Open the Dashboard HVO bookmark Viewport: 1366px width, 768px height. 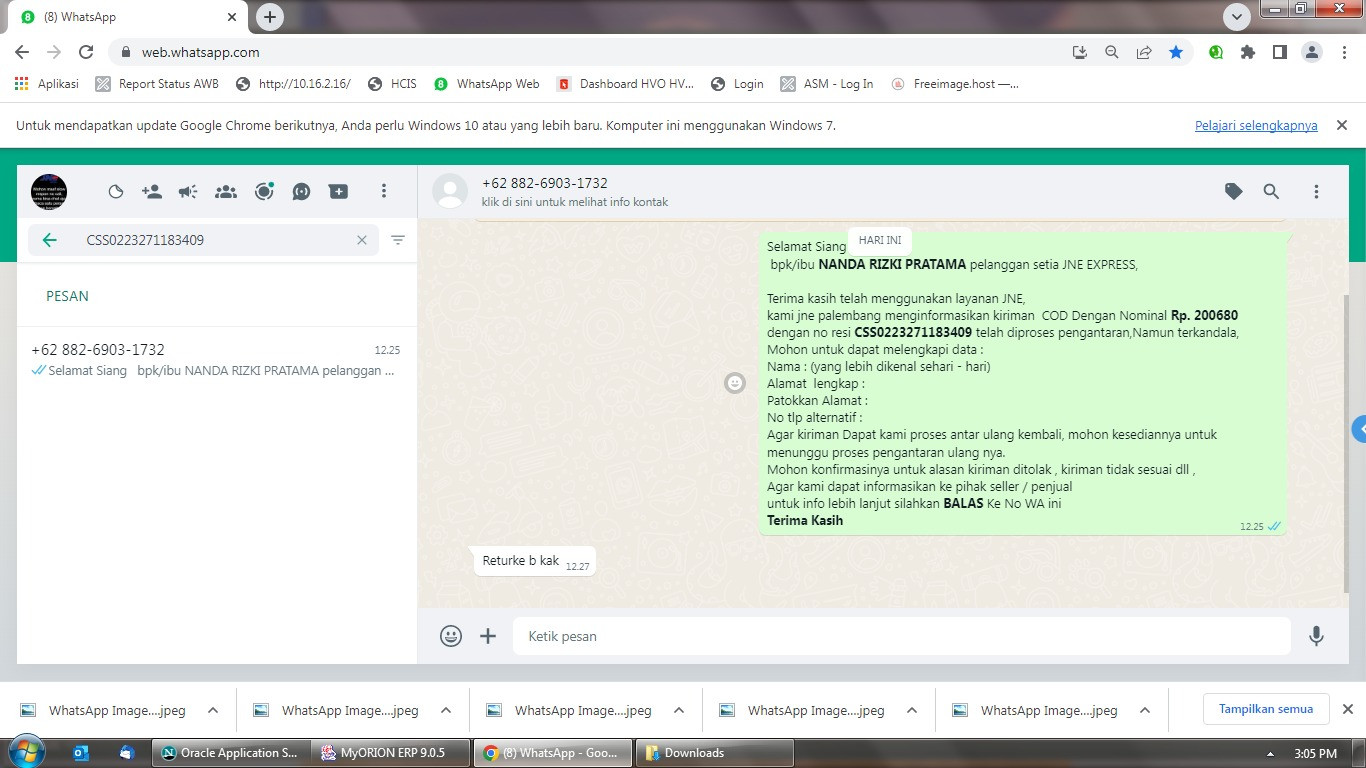pos(625,84)
